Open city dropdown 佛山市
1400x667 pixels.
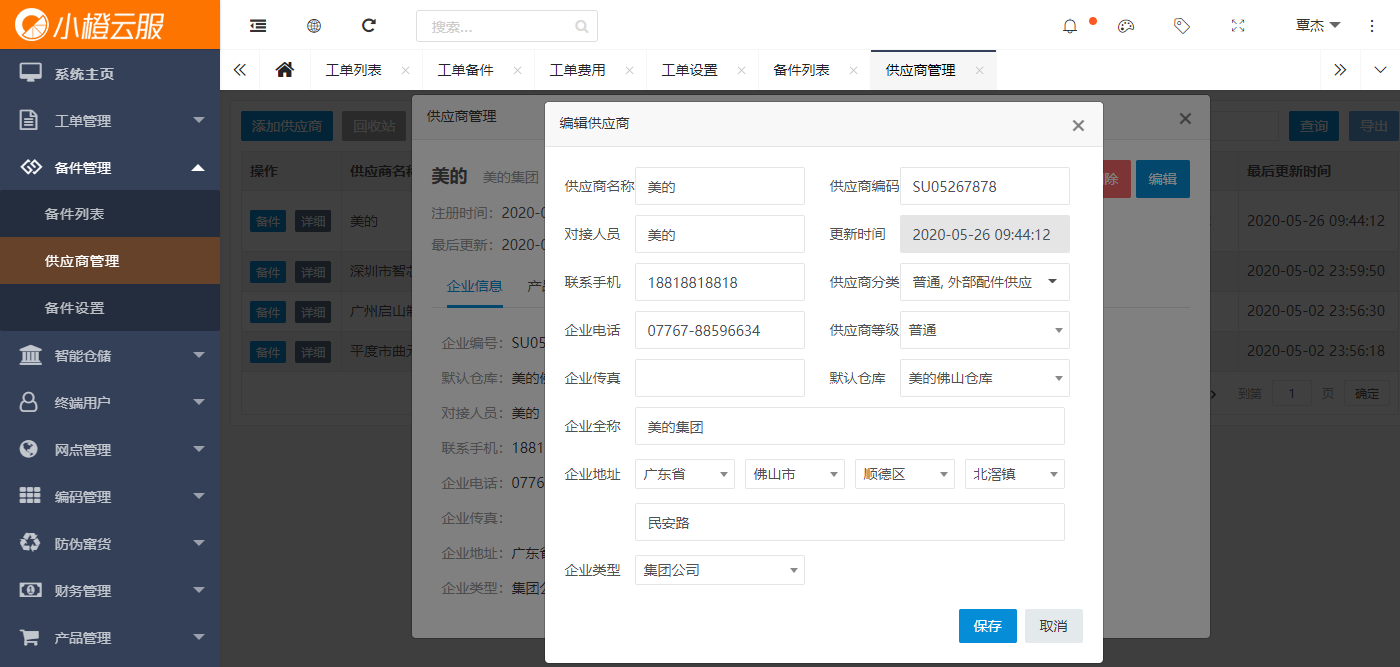[795, 474]
